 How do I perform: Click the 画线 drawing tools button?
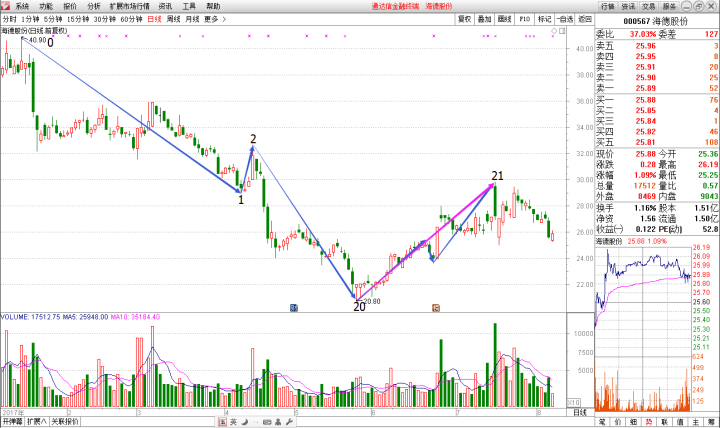click(x=505, y=19)
